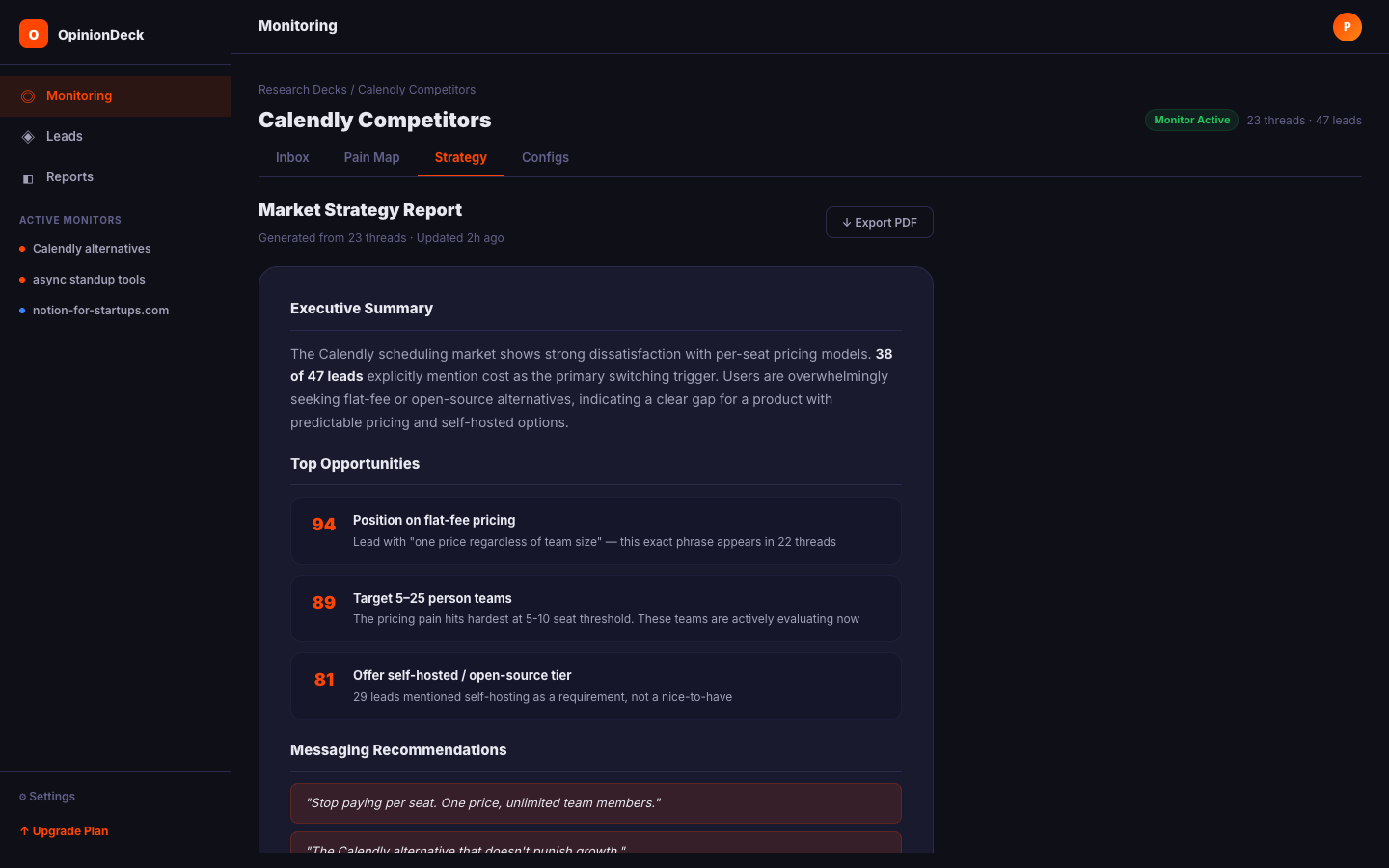Click the 'Stop paying per seat' message card

tap(595, 802)
